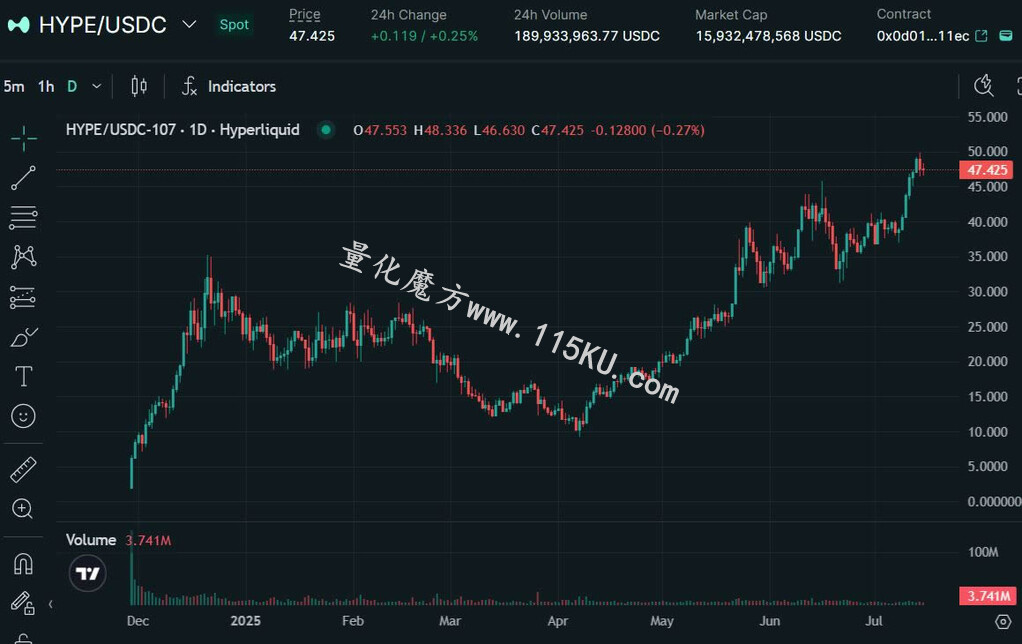Collapse the drawing toolbar arrow
The image size is (1022, 644).
click(50, 604)
